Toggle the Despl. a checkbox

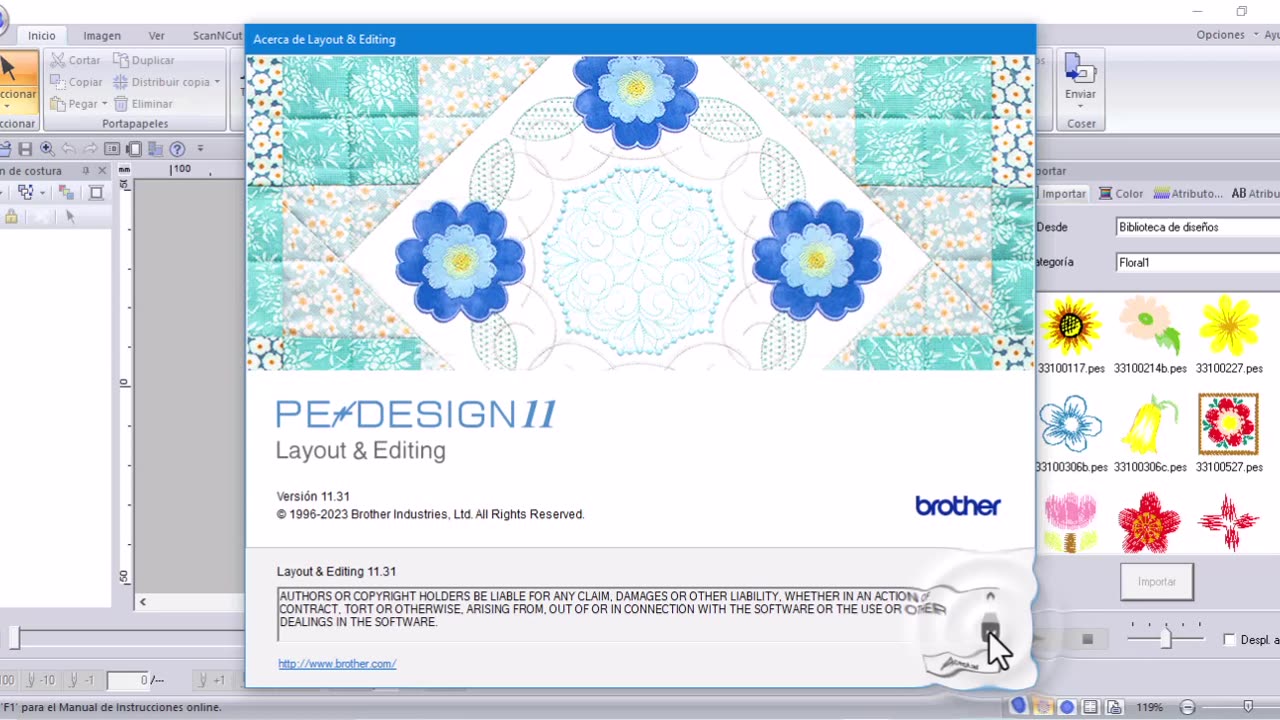point(1229,640)
